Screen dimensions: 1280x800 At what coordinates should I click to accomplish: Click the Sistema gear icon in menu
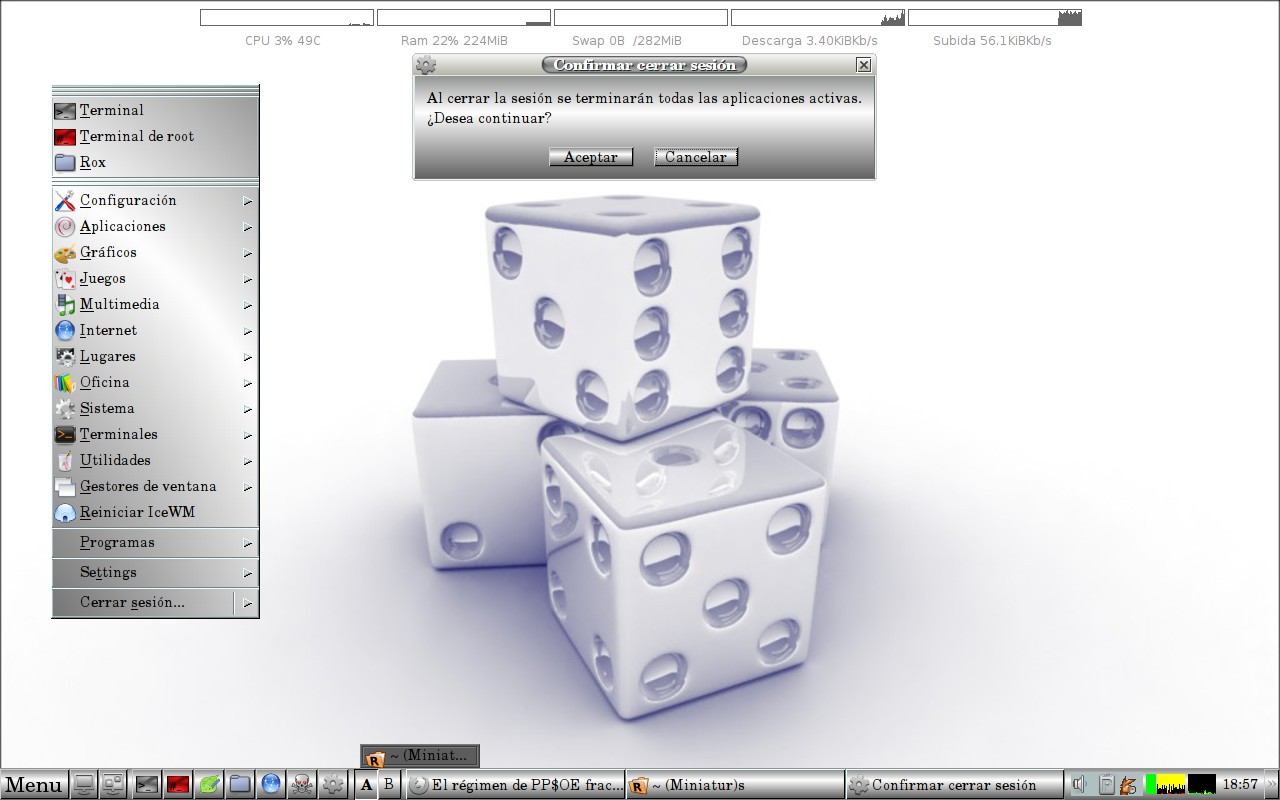(x=65, y=409)
